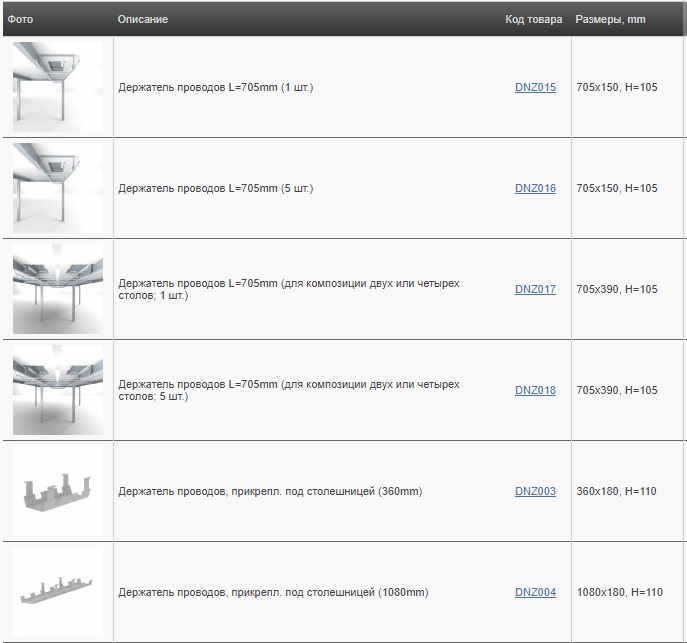Click the DNZ018 product thumbnail
The width and height of the screenshot is (687, 643).
pos(58,390)
